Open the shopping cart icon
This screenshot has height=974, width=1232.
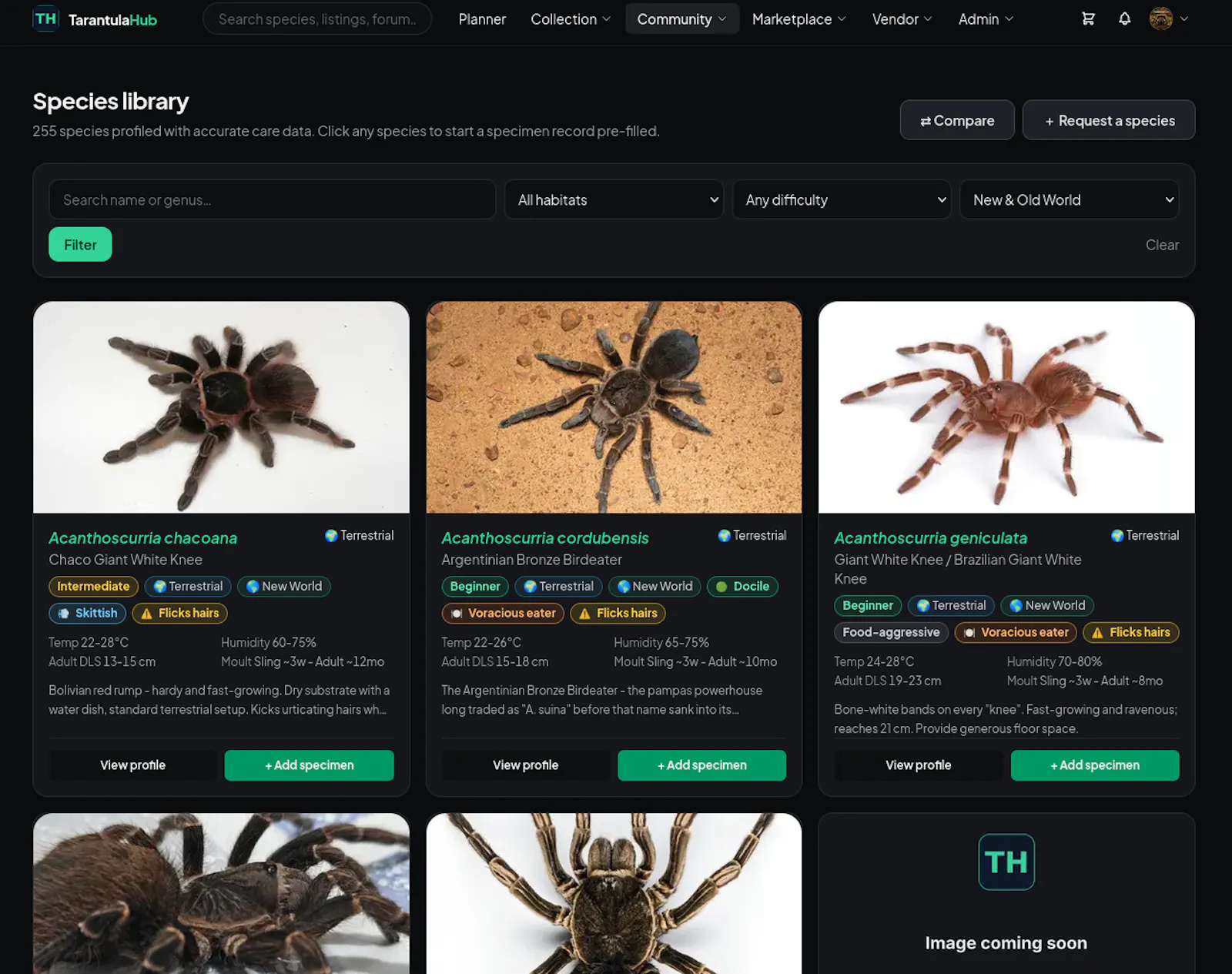(1088, 18)
